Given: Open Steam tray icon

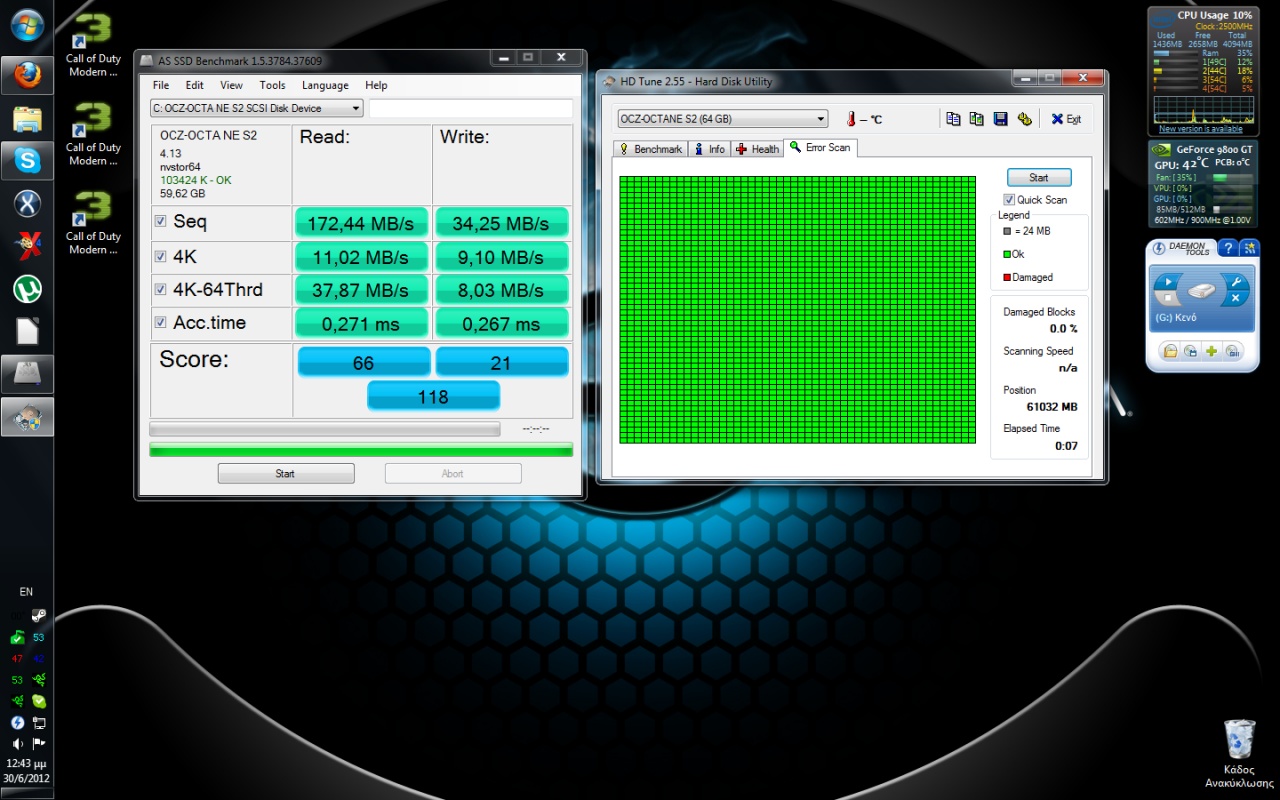Looking at the screenshot, I should click(39, 617).
